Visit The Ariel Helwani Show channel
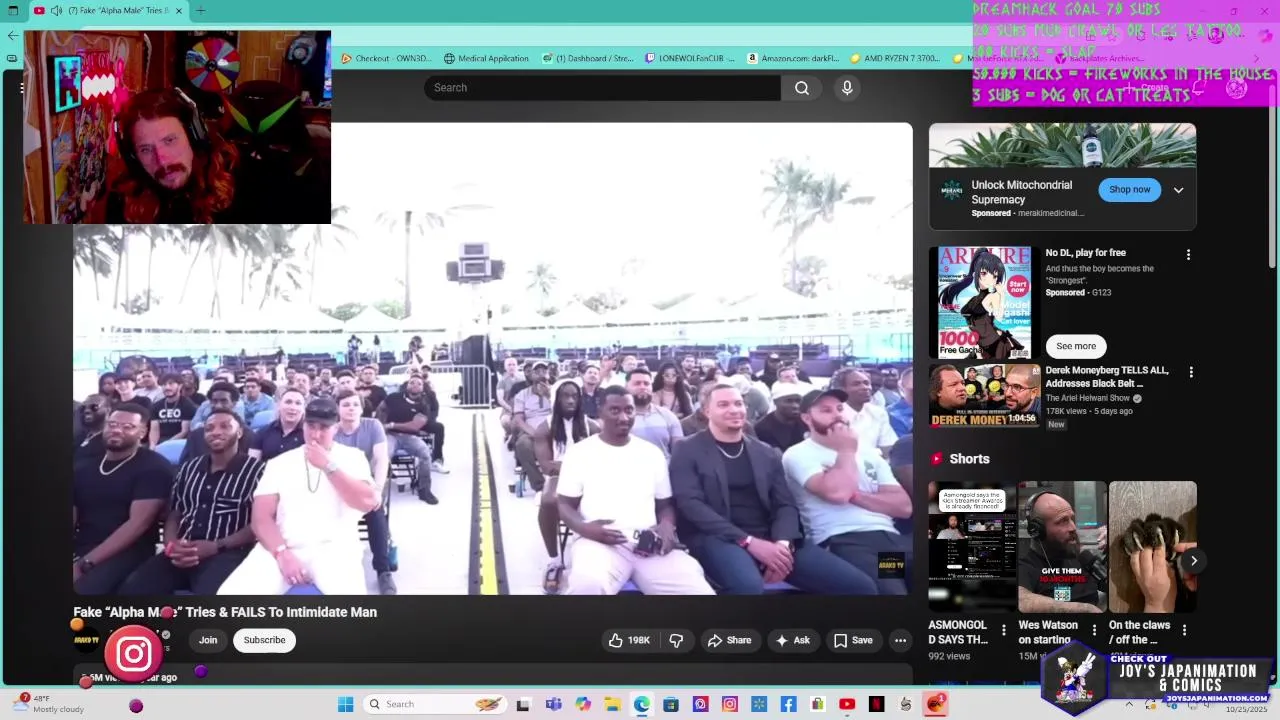The width and height of the screenshot is (1280, 720). tap(1087, 398)
